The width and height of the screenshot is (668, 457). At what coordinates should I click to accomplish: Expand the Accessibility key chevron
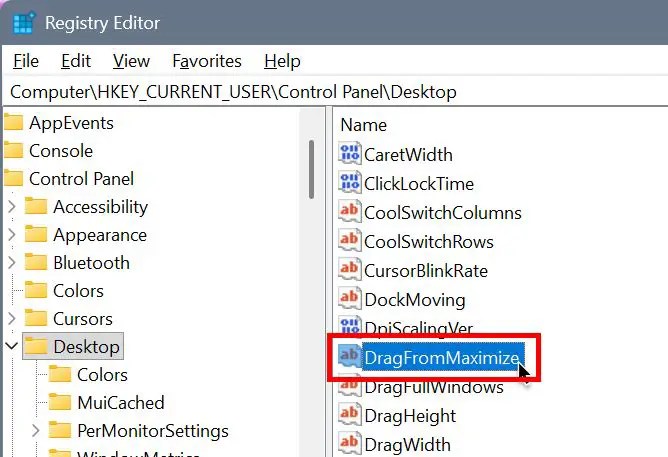point(12,207)
